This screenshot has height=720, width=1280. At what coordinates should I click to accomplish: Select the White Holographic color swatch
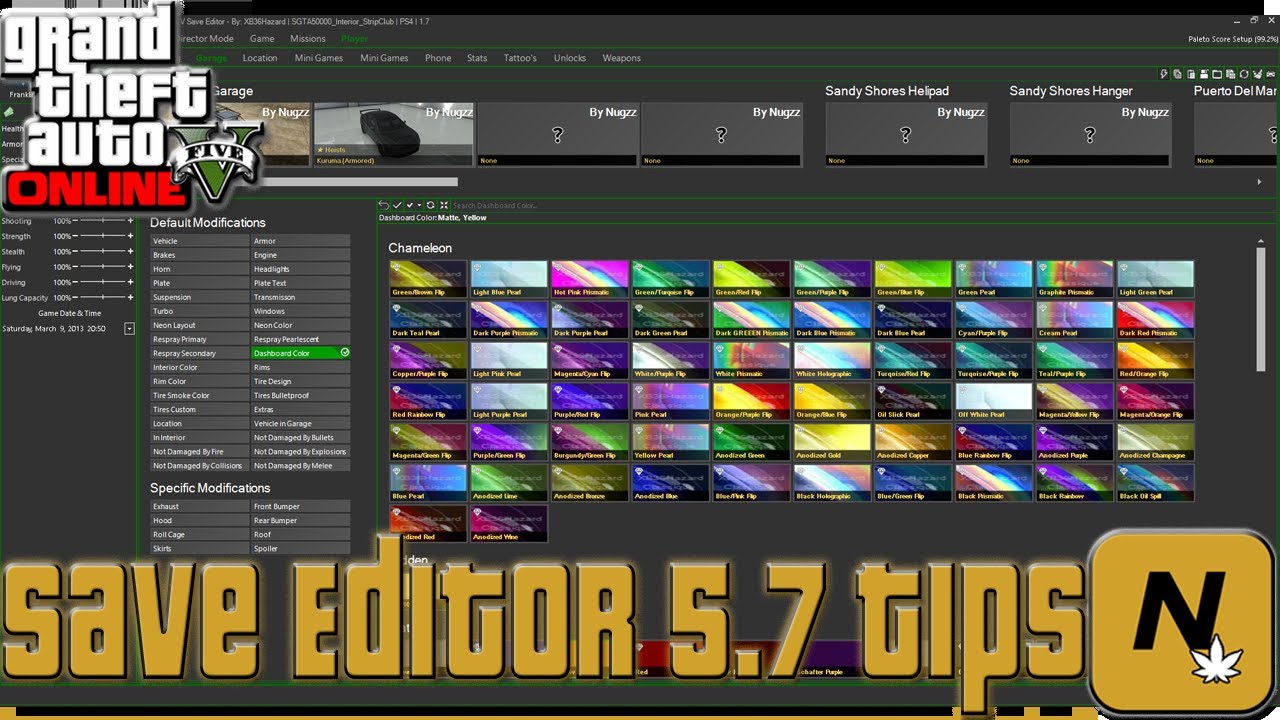[x=832, y=360]
